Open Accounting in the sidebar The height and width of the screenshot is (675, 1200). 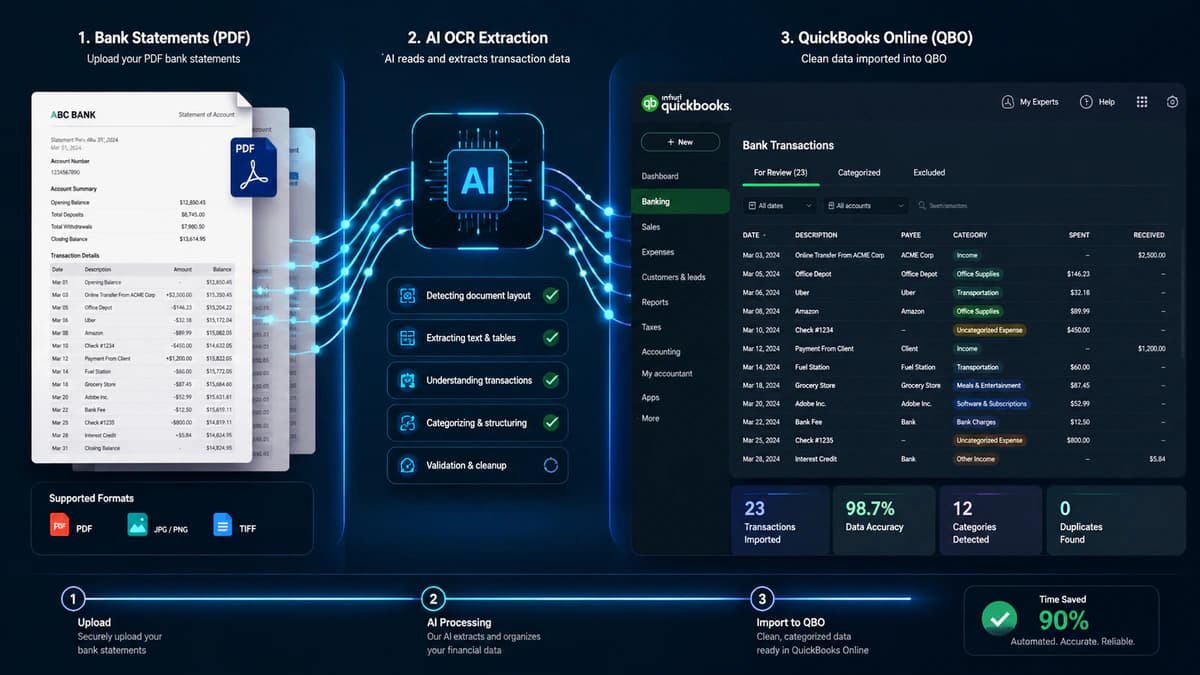pos(661,352)
